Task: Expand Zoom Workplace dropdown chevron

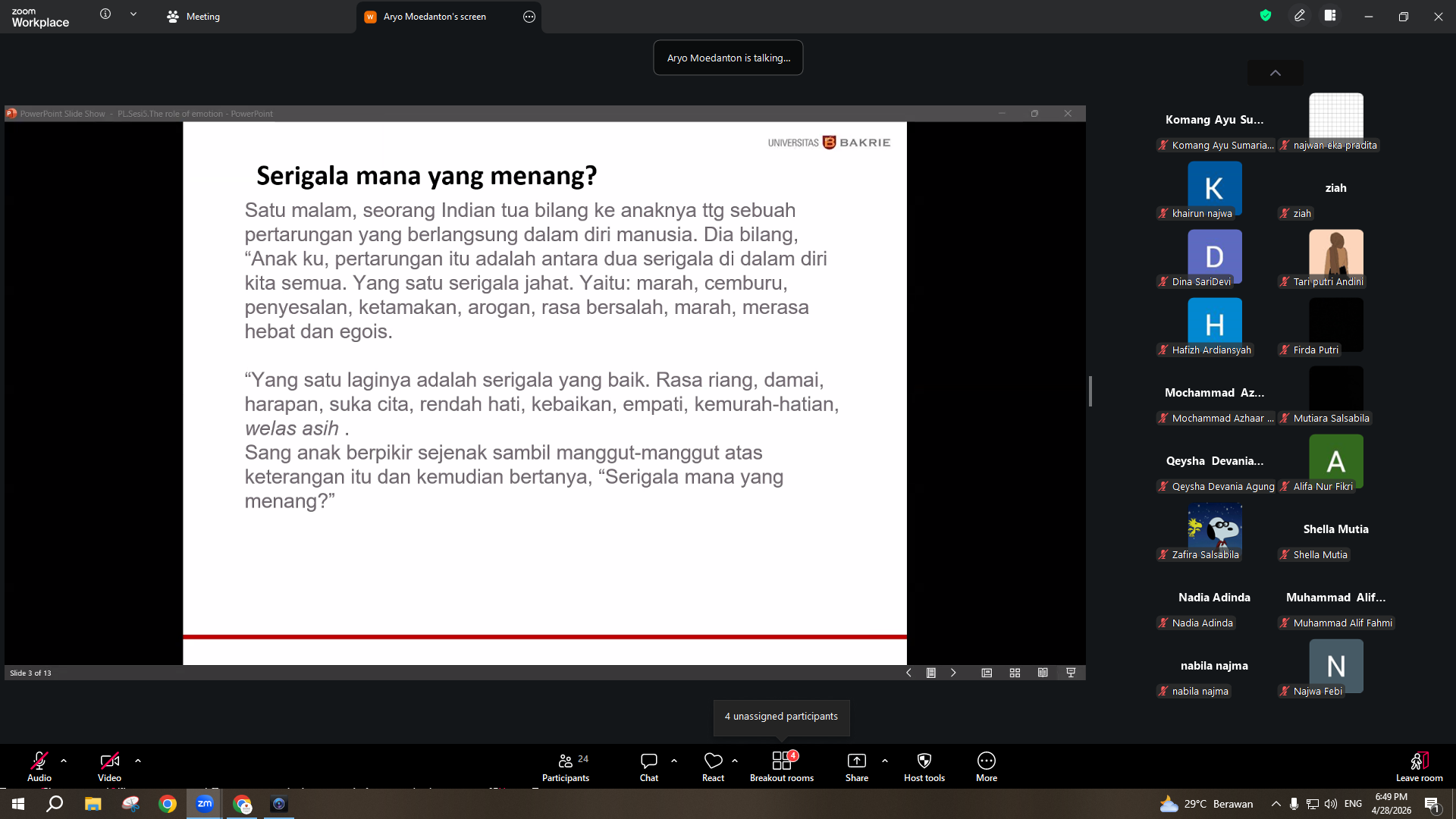Action: [133, 14]
